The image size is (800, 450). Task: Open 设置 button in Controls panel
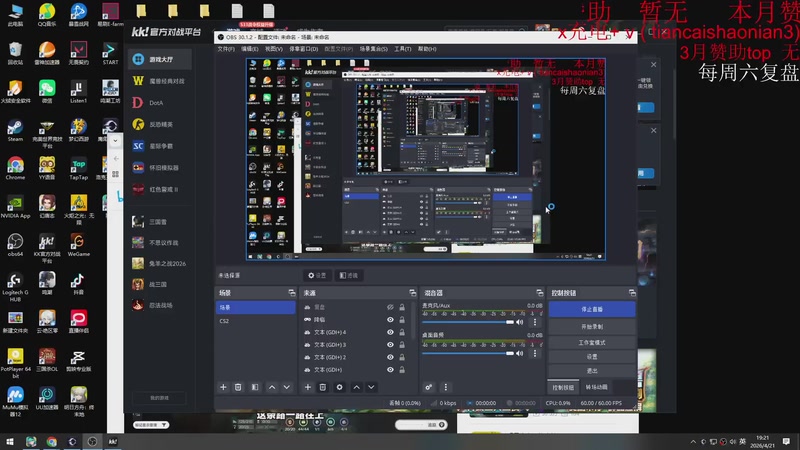tap(592, 357)
